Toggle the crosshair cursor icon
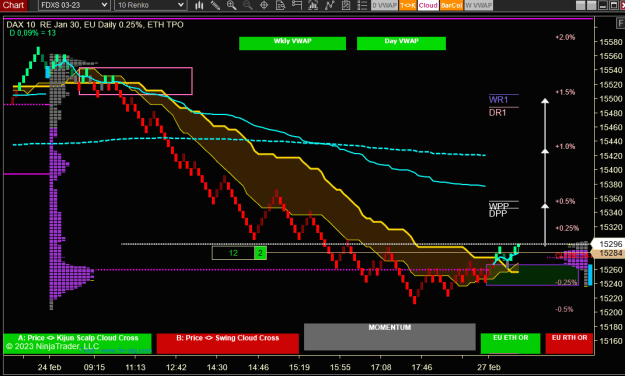 pyautogui.click(x=264, y=5)
